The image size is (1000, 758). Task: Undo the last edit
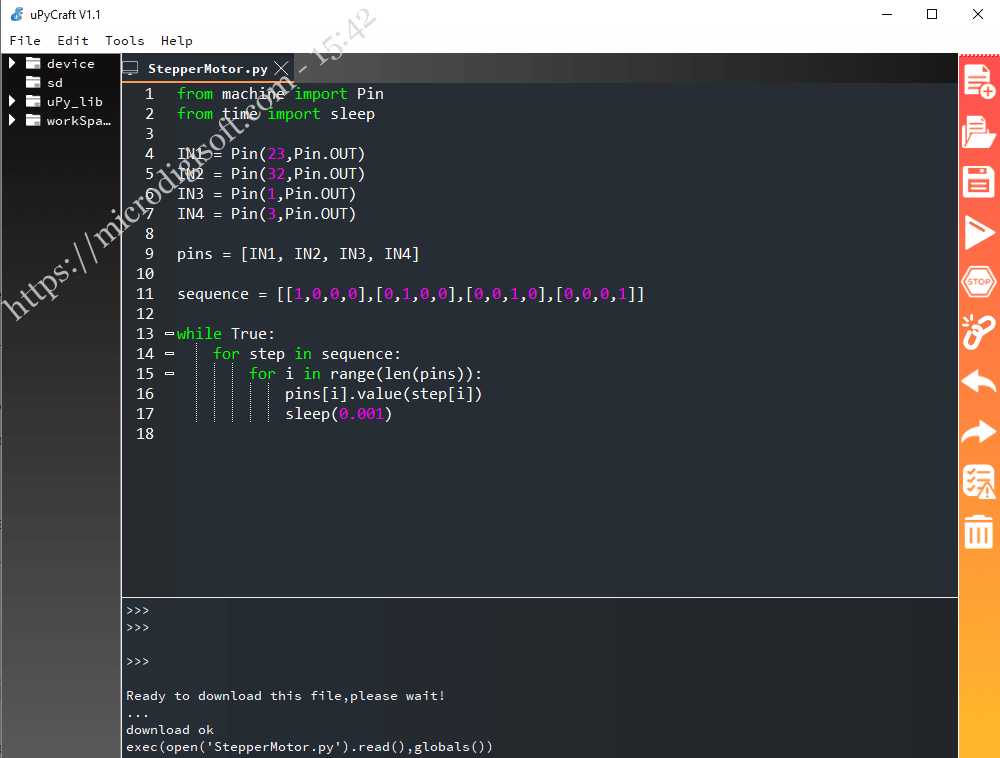(x=979, y=381)
